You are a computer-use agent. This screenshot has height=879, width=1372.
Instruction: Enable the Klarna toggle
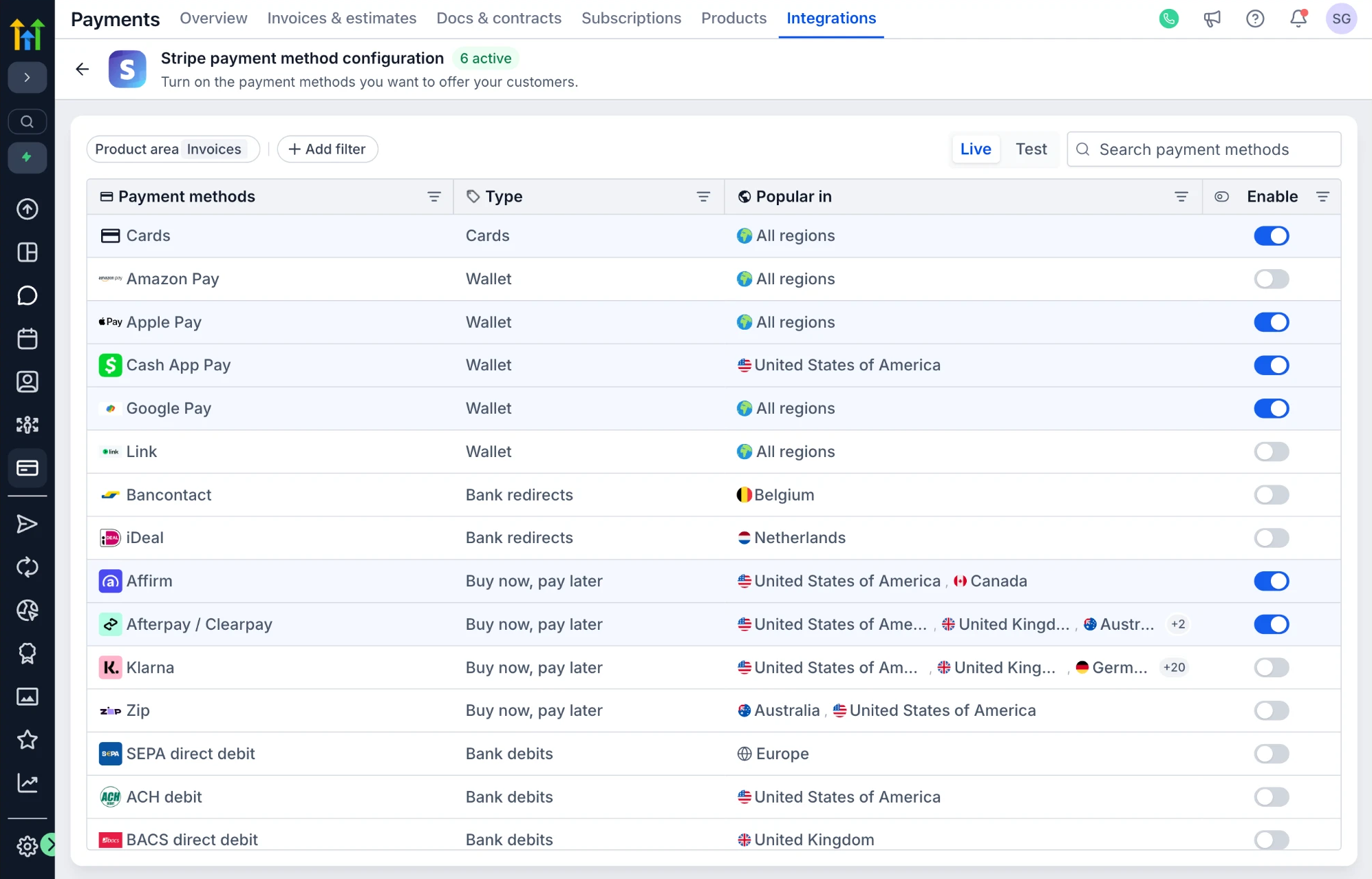1271,668
